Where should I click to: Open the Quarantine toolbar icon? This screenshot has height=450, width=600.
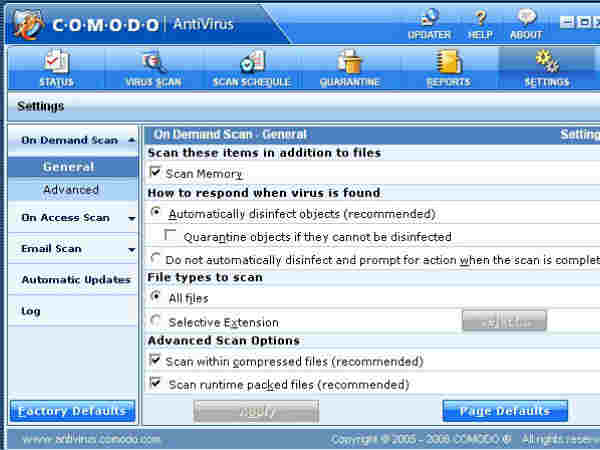coord(349,61)
